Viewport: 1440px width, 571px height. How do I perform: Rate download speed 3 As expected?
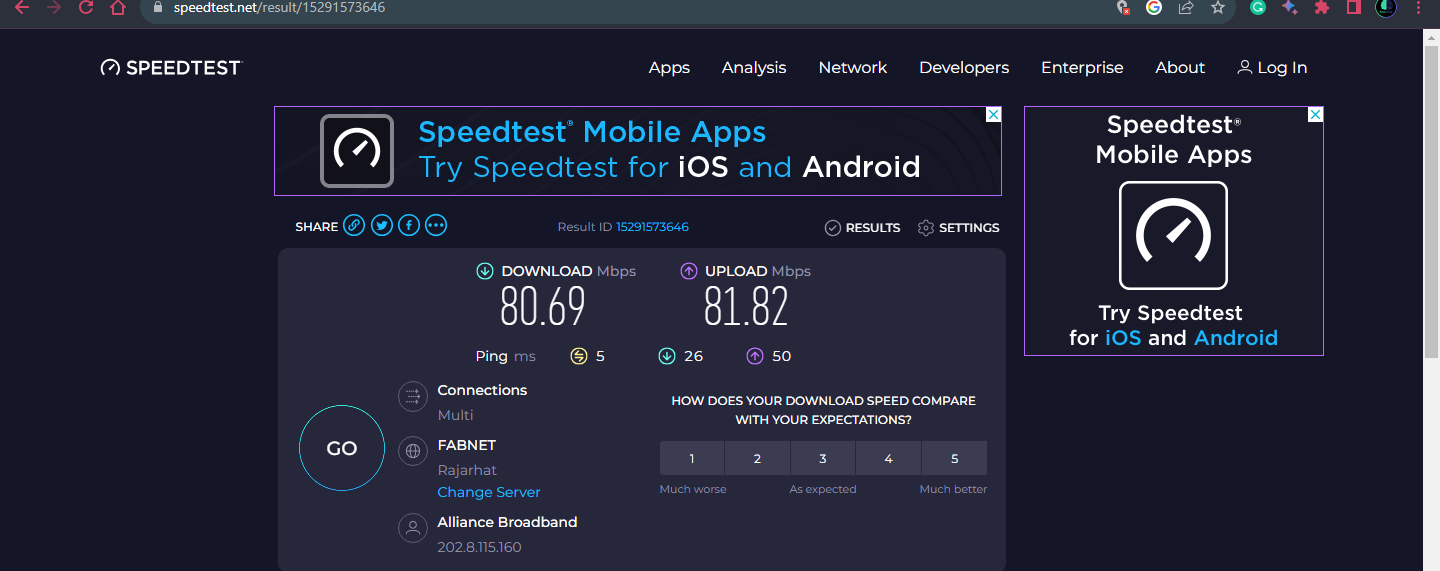[x=823, y=458]
